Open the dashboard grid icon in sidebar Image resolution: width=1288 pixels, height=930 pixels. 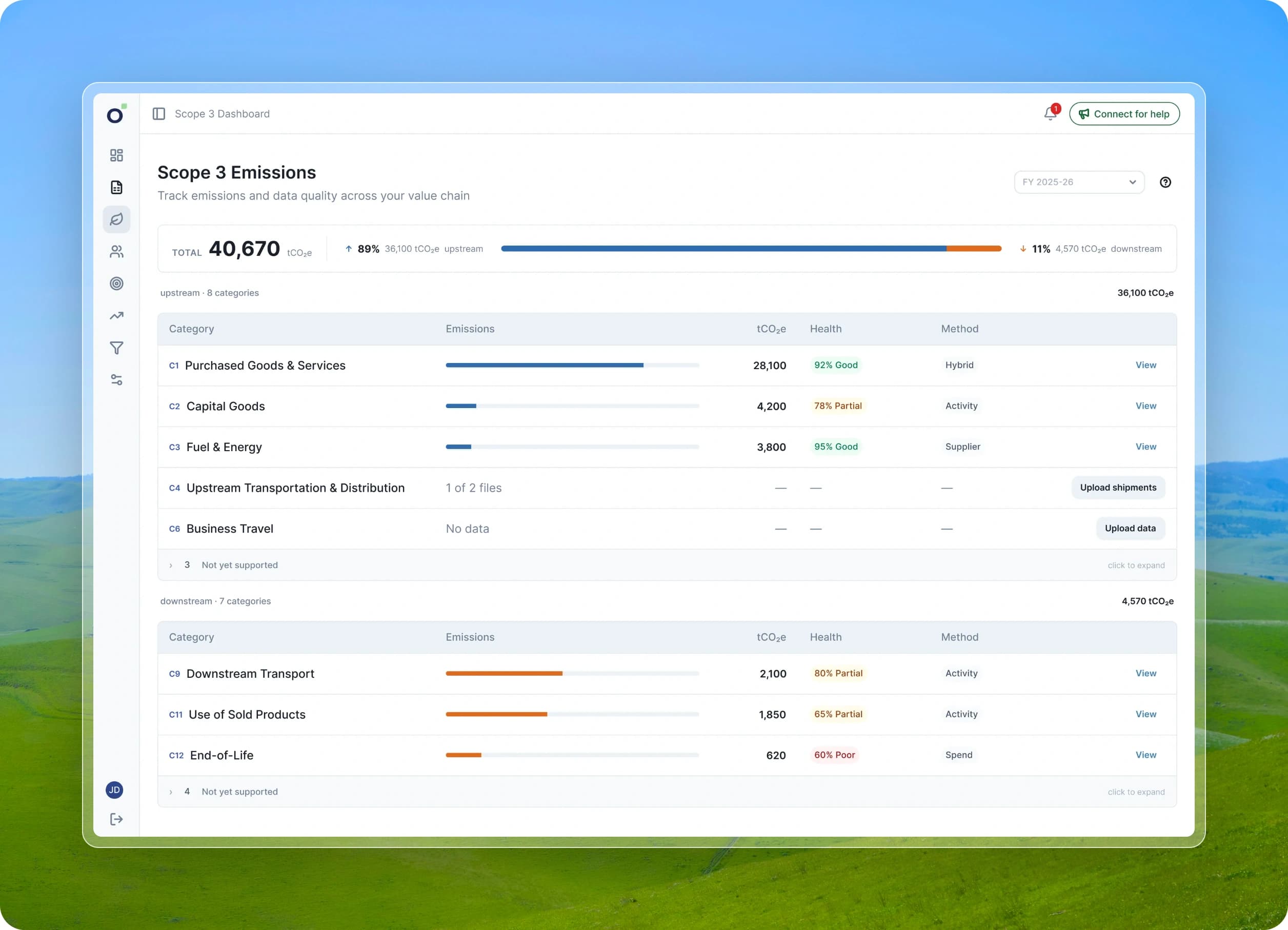[116, 155]
